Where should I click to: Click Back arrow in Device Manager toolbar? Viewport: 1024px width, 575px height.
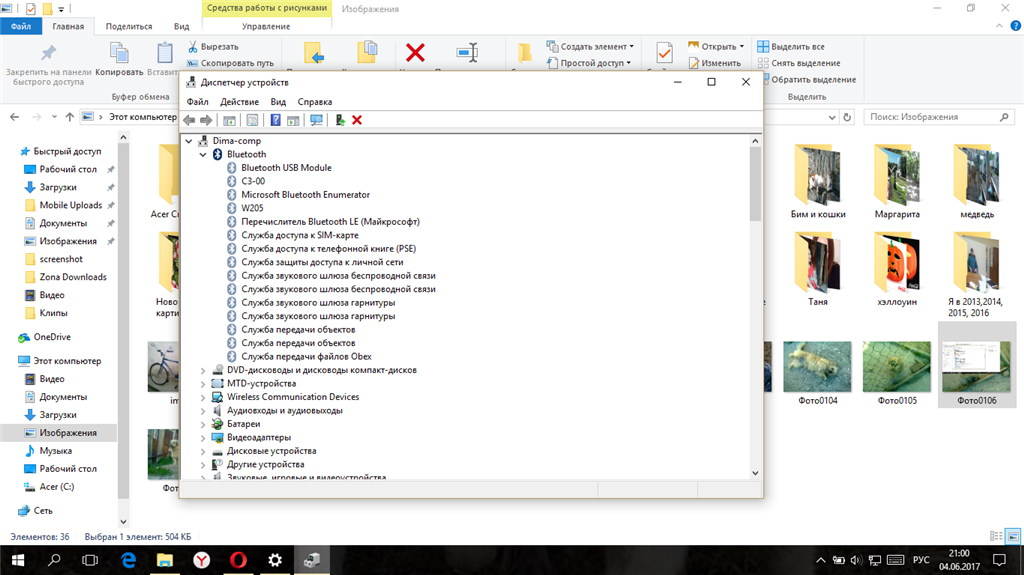click(x=189, y=120)
